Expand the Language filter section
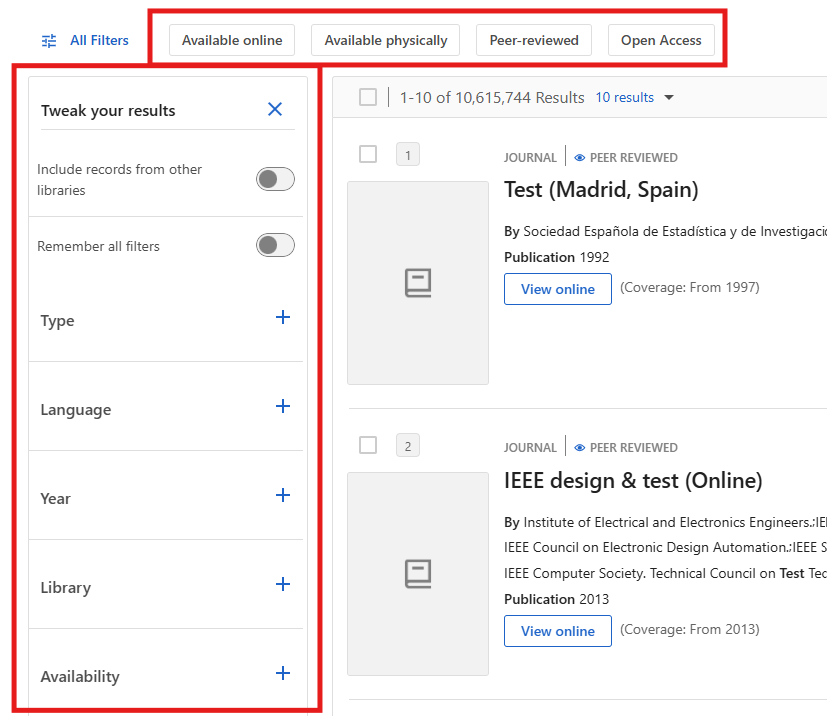Viewport: 827px width, 716px height. tap(283, 407)
